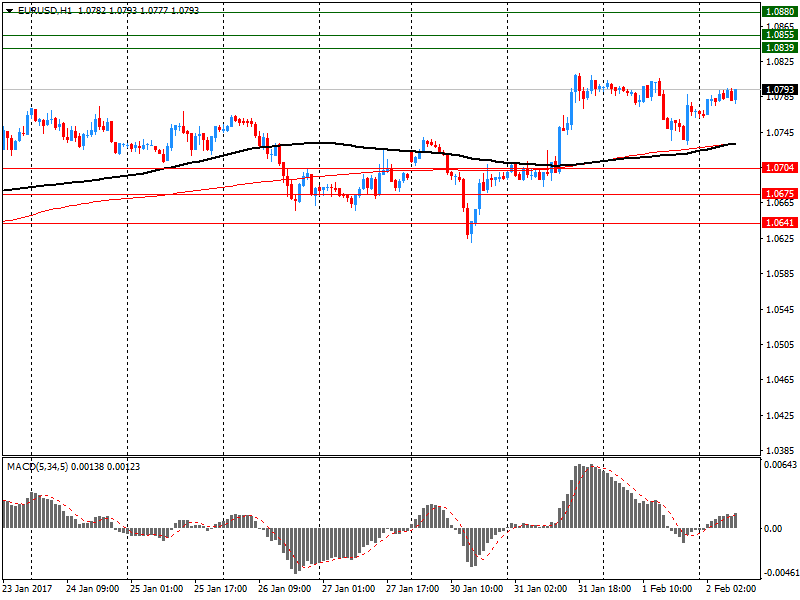
Task: Select the 27 Jan 17:00 time axis label
Action: (x=412, y=589)
